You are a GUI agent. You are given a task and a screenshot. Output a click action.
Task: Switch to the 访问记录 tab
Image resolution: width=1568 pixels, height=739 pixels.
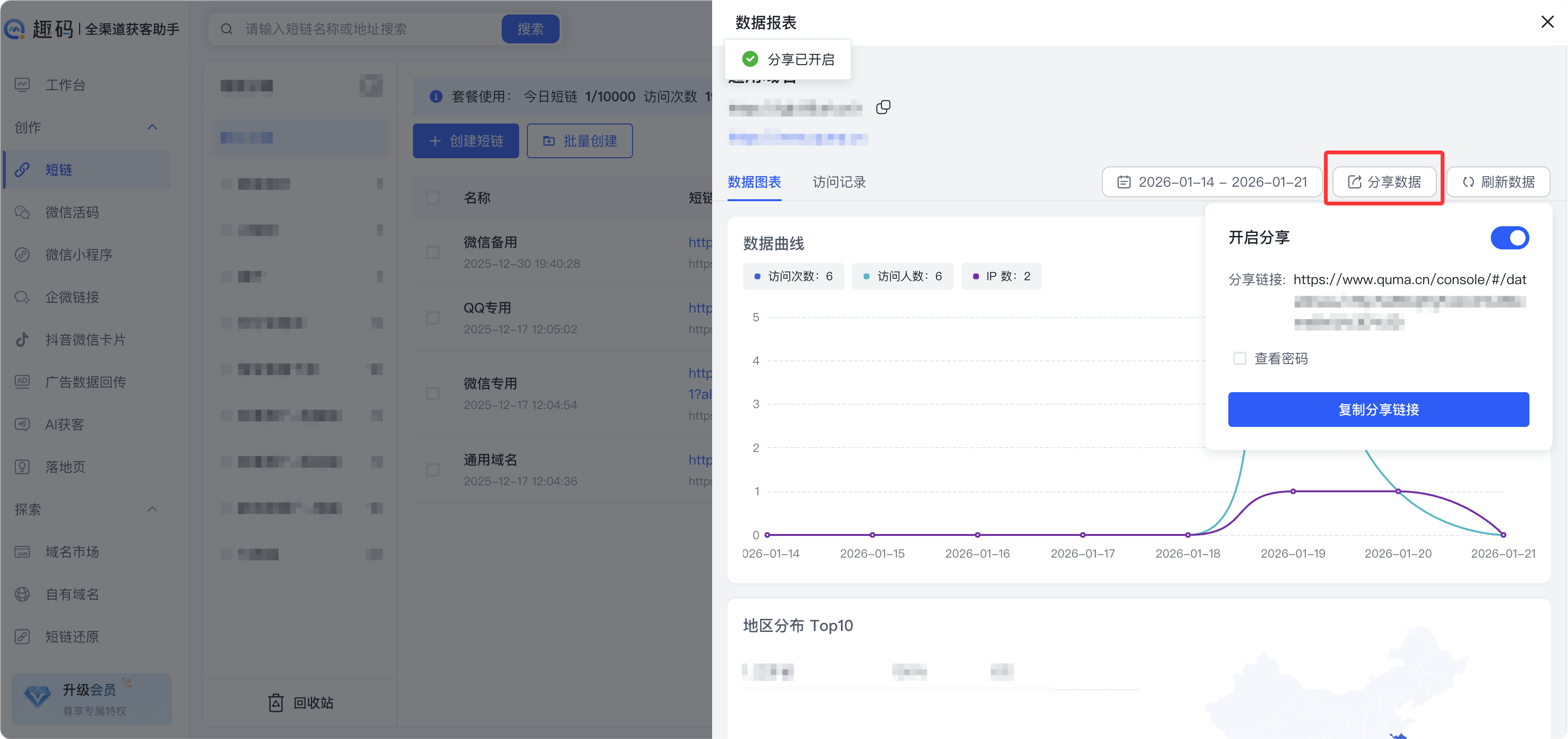(839, 182)
